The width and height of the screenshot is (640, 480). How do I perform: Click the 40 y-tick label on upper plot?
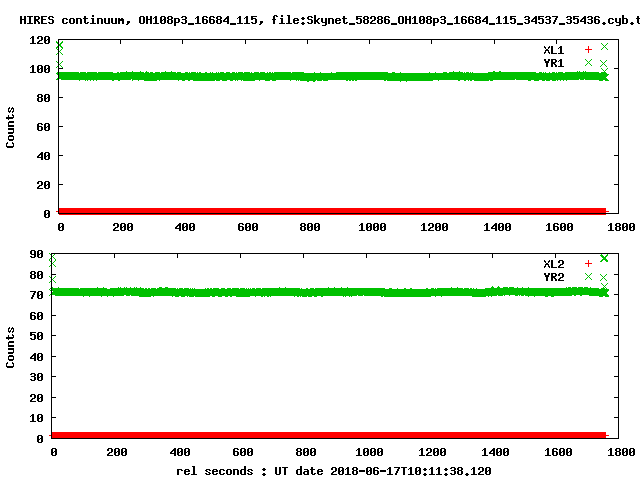coord(43,156)
